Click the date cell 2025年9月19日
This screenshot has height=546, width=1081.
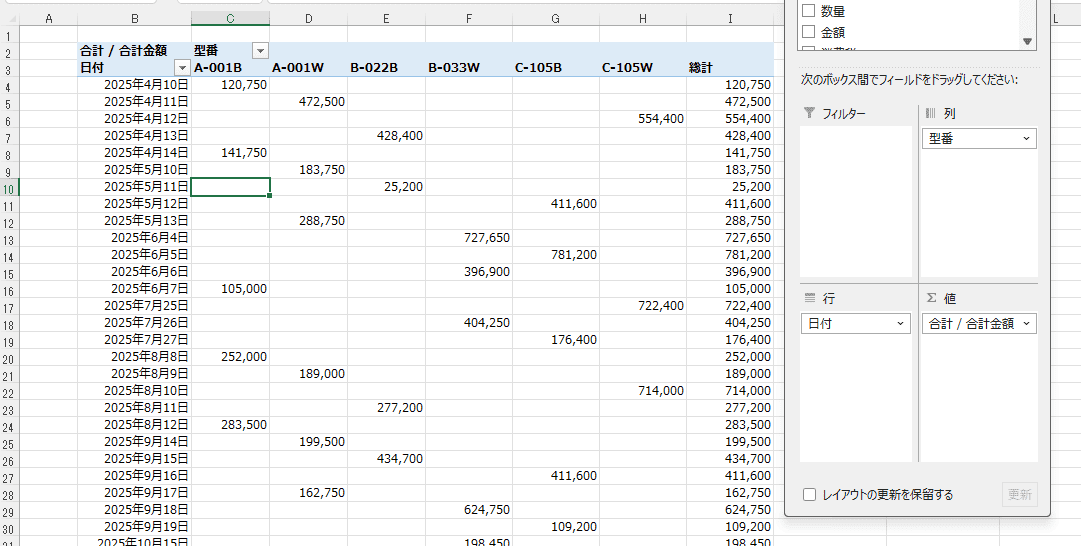pyautogui.click(x=134, y=527)
